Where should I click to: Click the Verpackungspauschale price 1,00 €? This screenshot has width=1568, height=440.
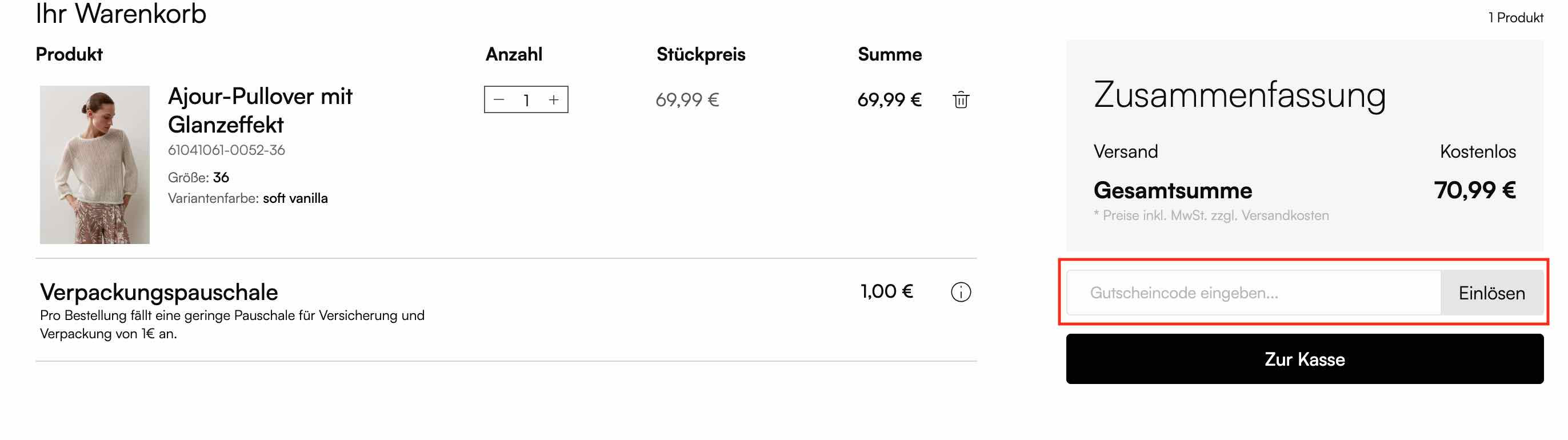tap(886, 291)
